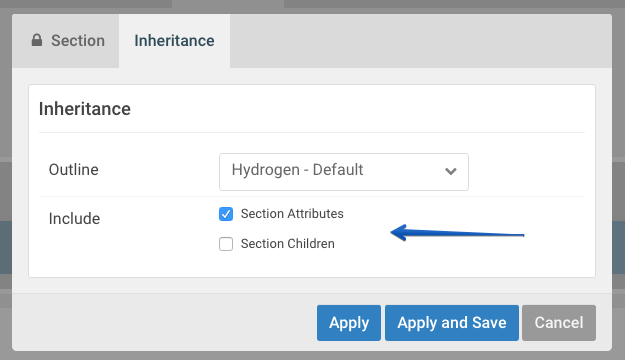This screenshot has width=625, height=360.
Task: Switch to the Section tab
Action: click(66, 41)
